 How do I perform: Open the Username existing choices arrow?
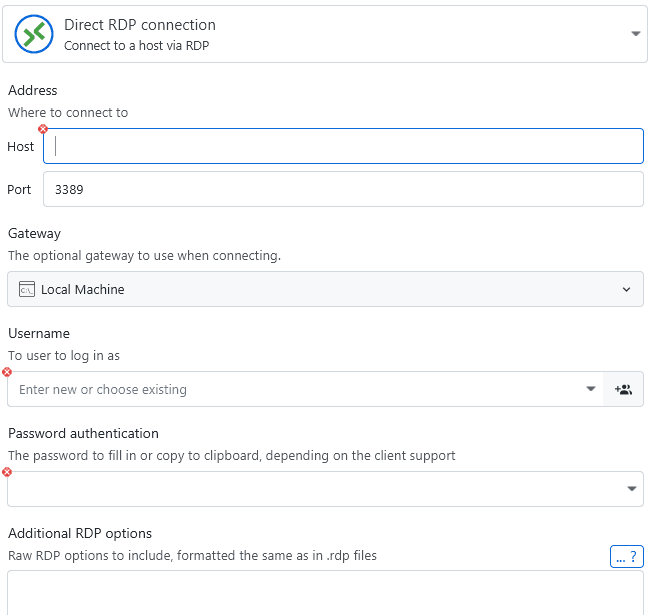(x=590, y=389)
